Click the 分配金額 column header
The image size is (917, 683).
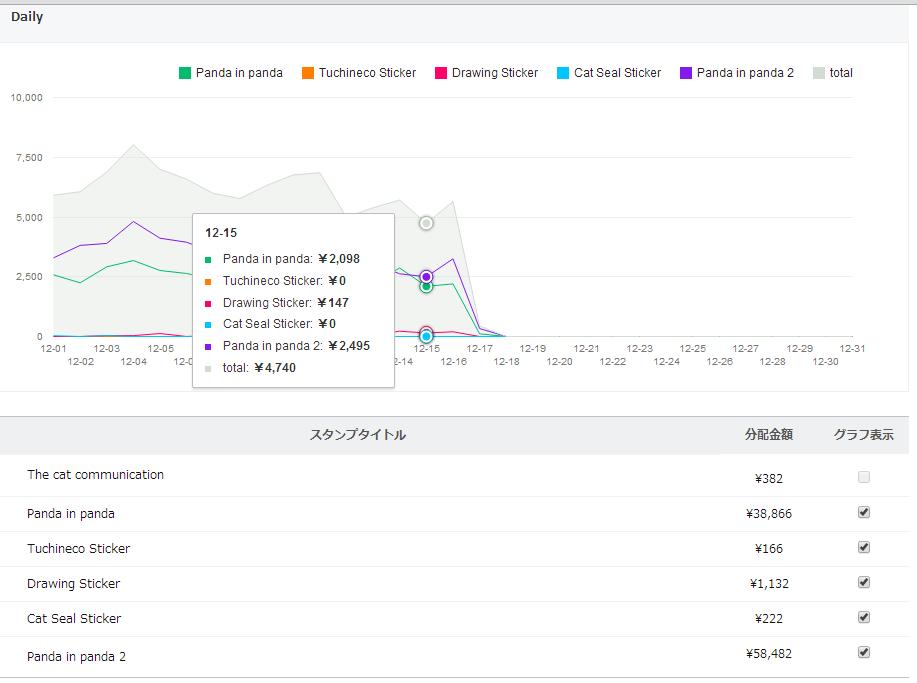[x=769, y=435]
